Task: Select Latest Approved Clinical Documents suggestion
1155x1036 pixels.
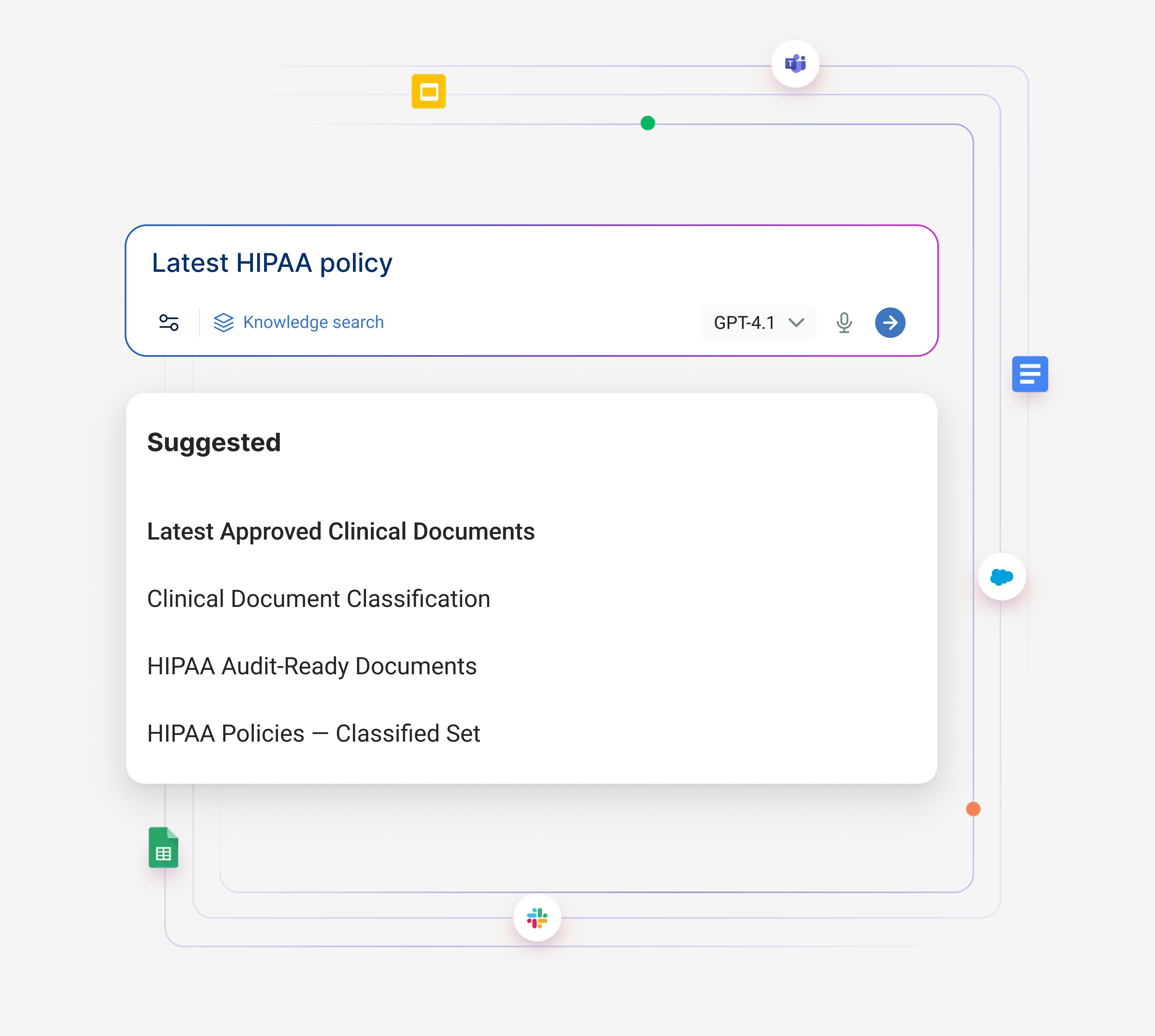Action: 341,532
